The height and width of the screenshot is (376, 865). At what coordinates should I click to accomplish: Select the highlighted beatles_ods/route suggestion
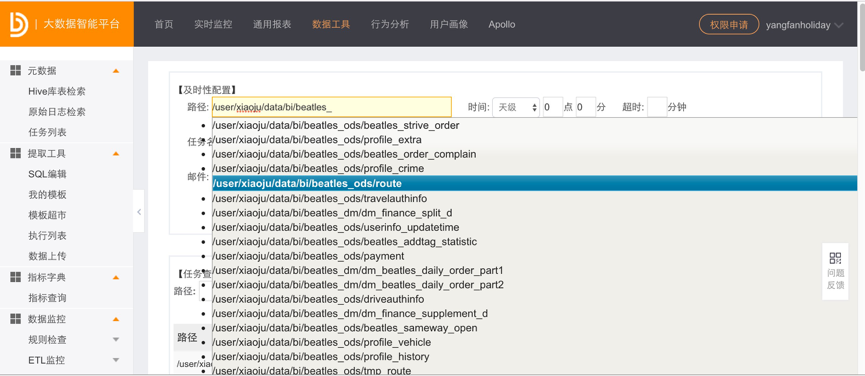point(535,183)
